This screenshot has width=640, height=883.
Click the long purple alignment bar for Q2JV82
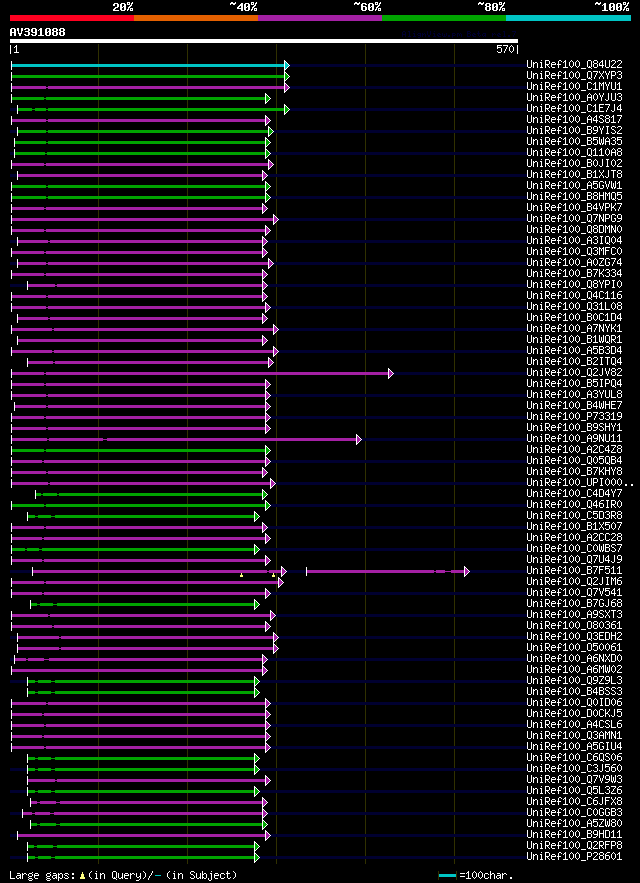point(199,373)
